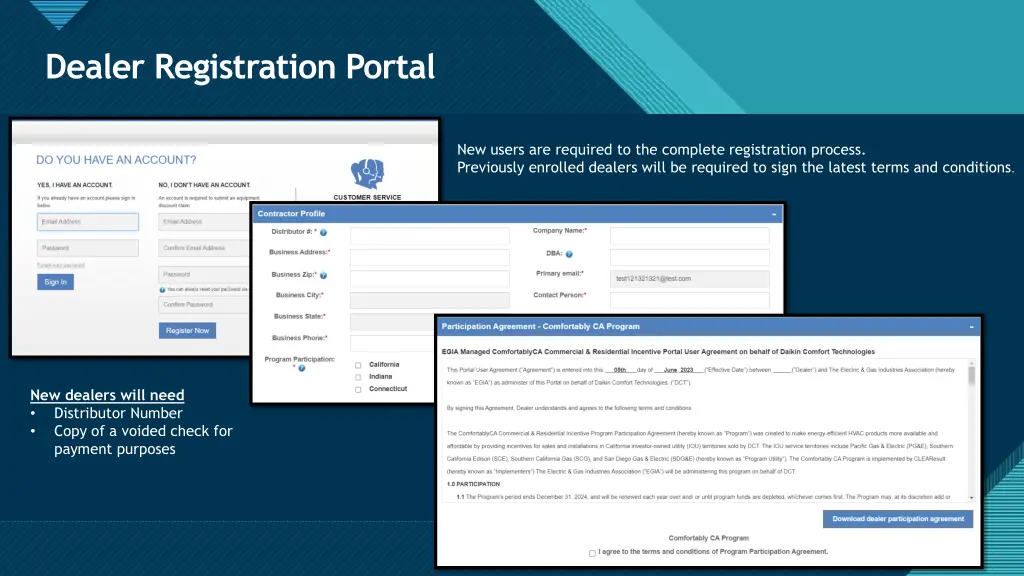Click the info icon under Program Participation
1024x576 pixels.
click(302, 368)
